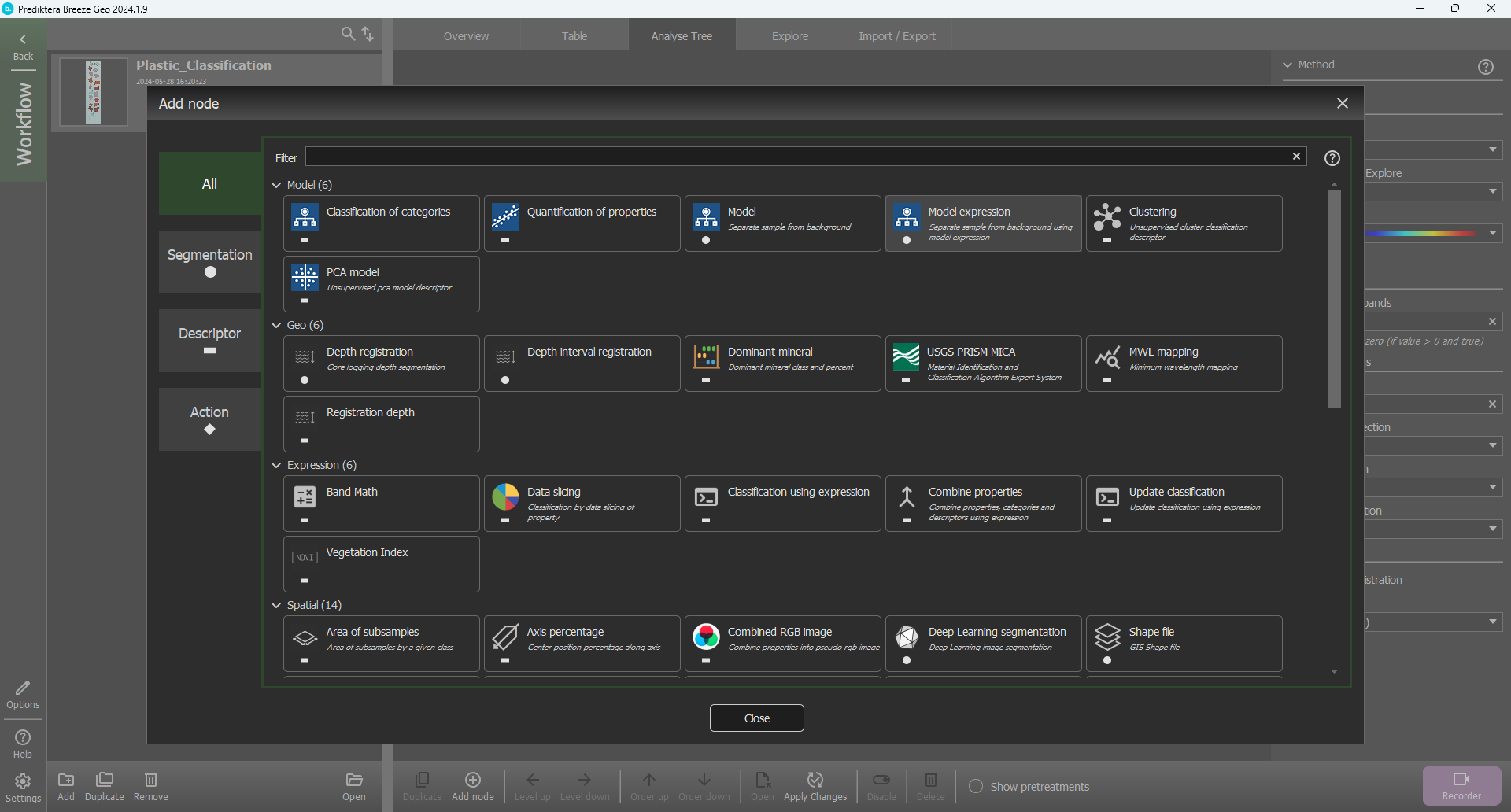Click the Plastic_Classification thumbnail image
Viewport: 1511px width, 812px height.
[x=94, y=91]
